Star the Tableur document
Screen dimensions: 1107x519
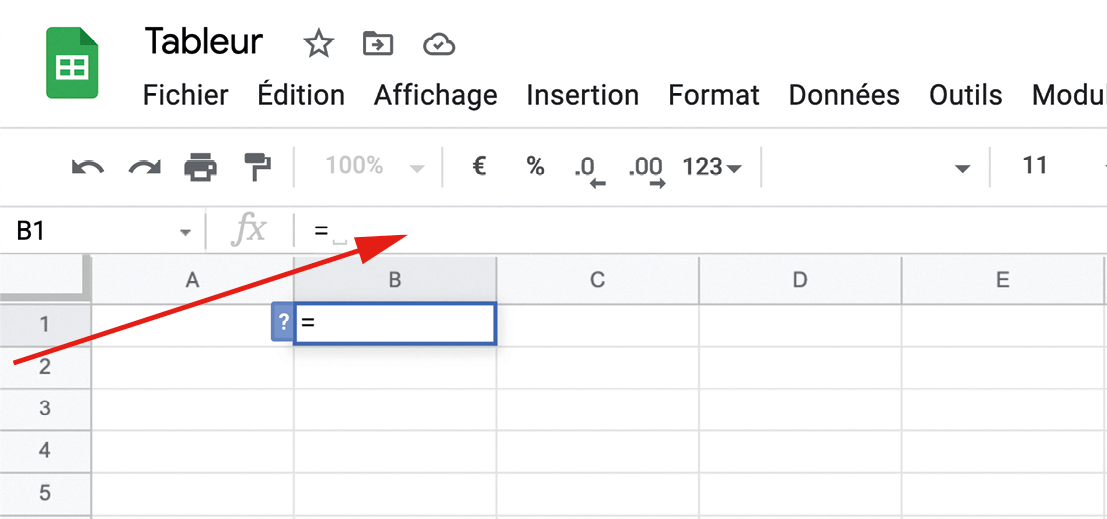(318, 44)
